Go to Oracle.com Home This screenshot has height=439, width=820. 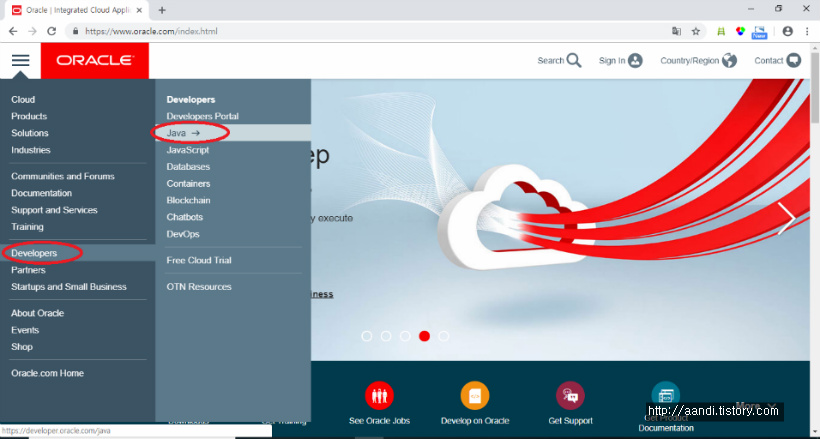[48, 373]
